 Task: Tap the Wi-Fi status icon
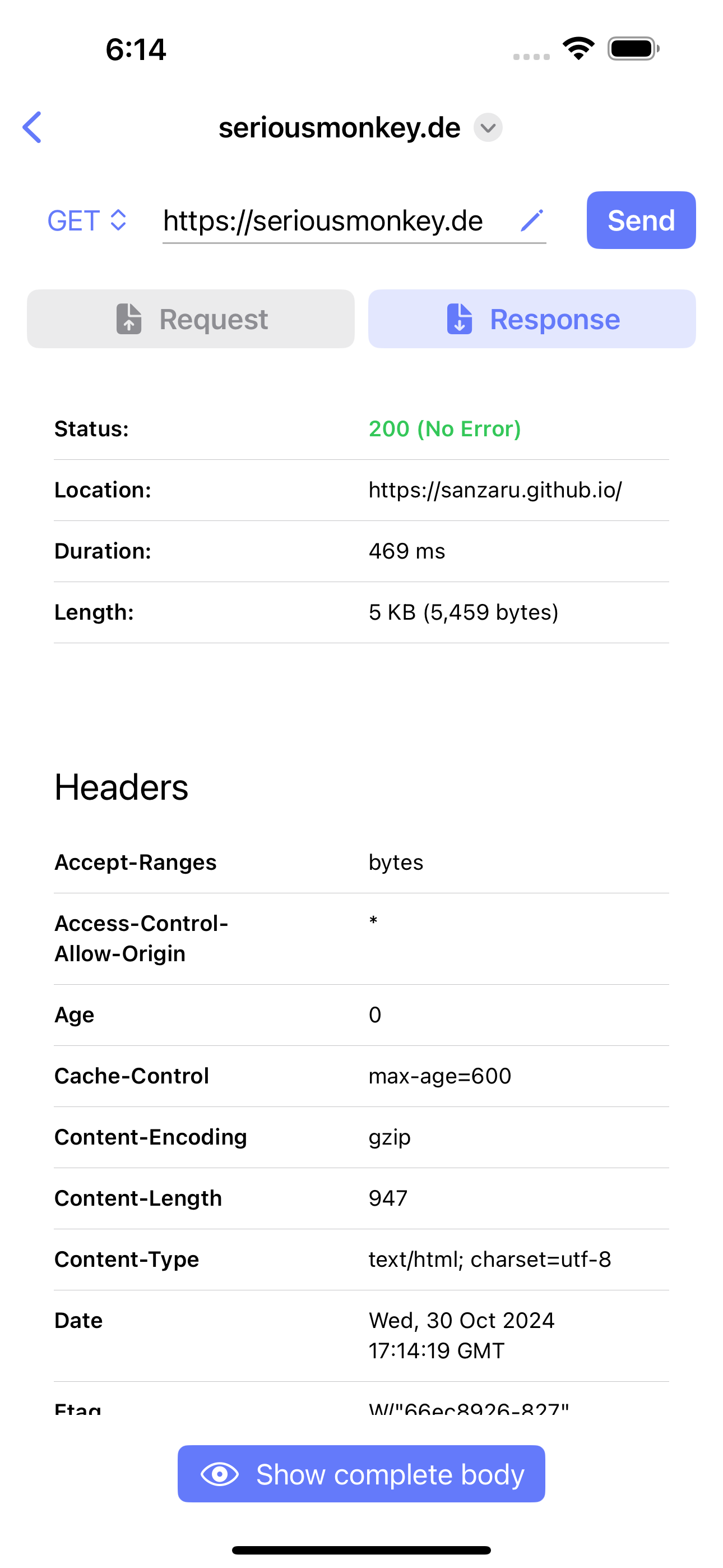click(x=578, y=48)
